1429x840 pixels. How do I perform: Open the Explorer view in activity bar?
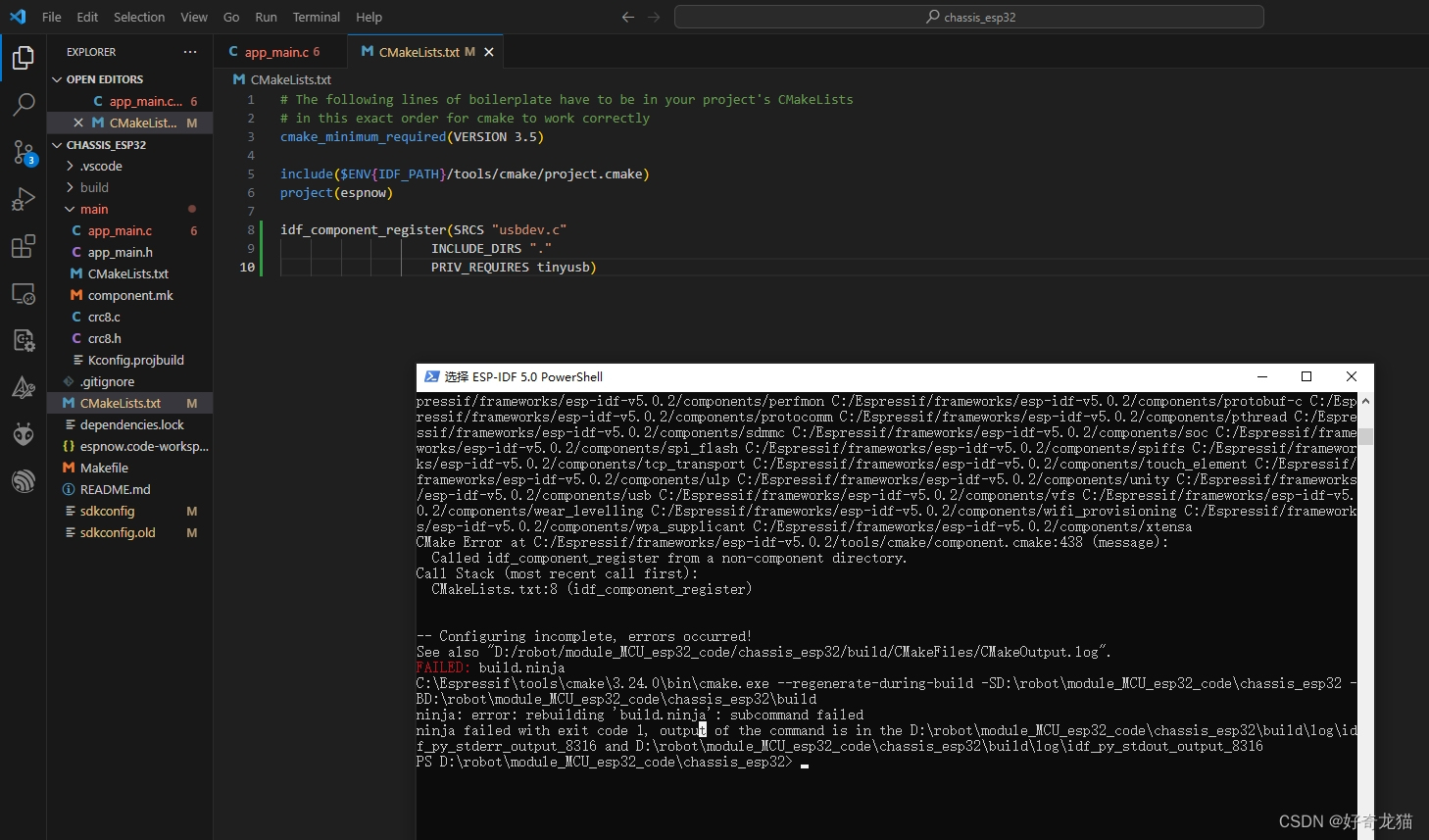tap(24, 59)
